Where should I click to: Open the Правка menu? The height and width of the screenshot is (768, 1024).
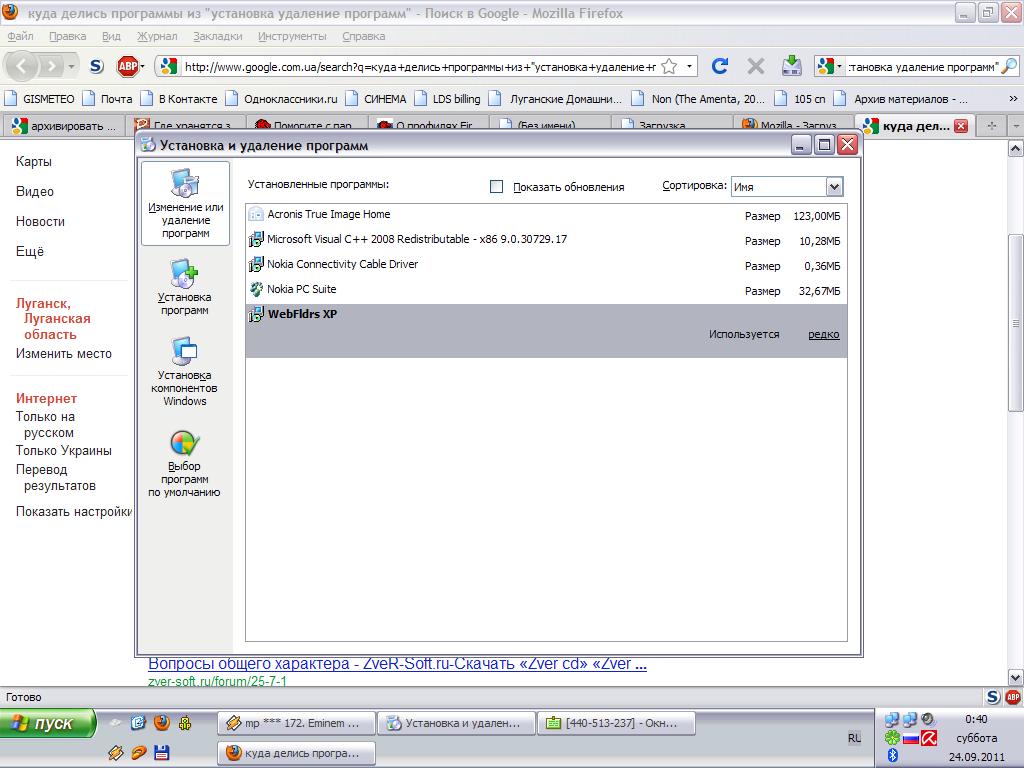67,37
